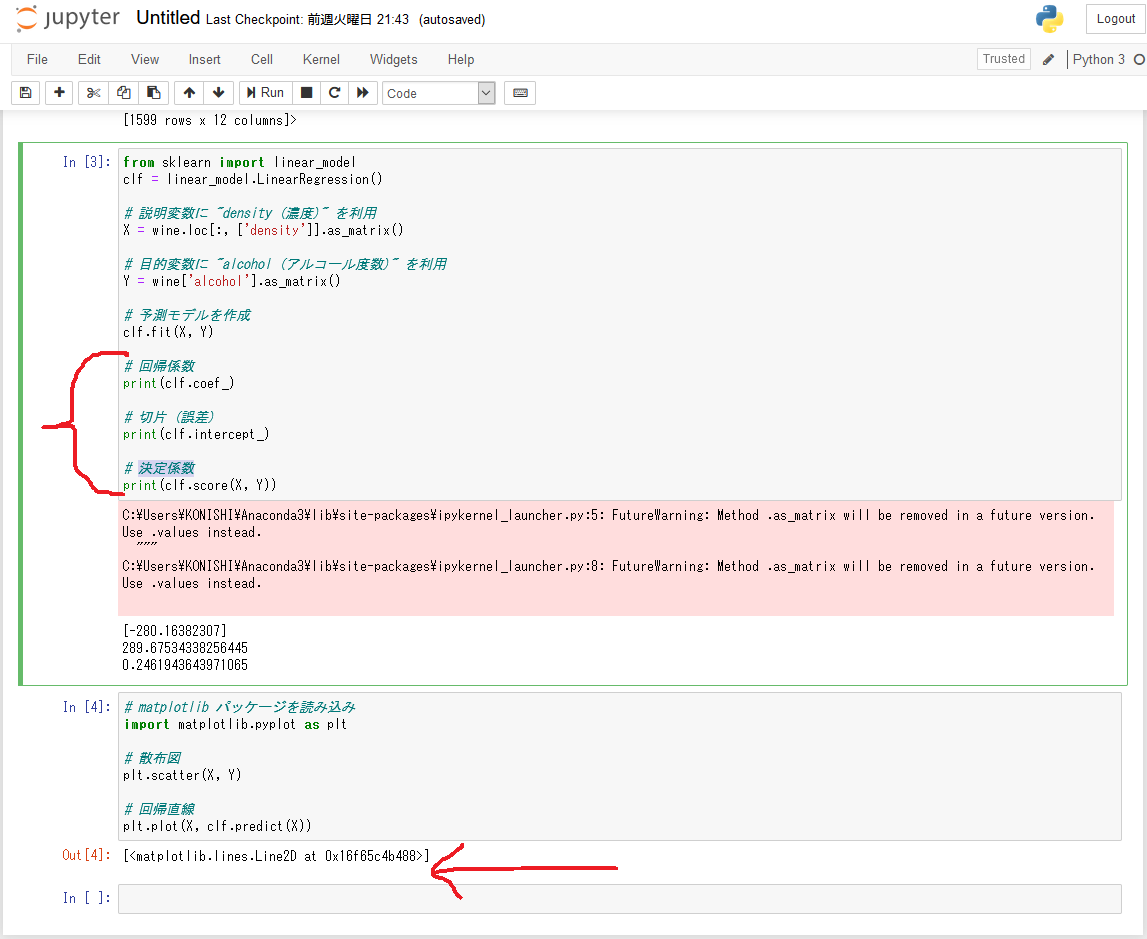Image resolution: width=1147 pixels, height=939 pixels.
Task: Click the pencil edit-mode indicator icon
Action: [1048, 59]
